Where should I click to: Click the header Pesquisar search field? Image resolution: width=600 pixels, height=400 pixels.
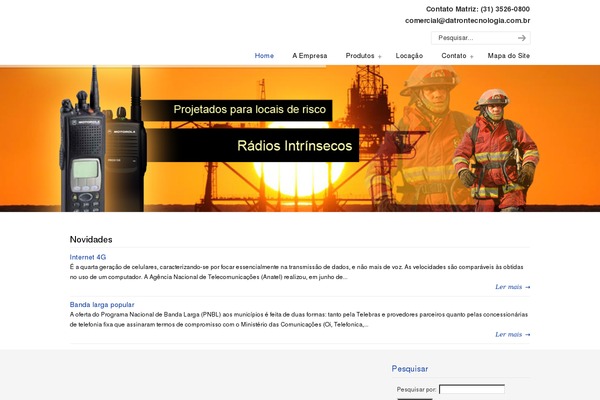pos(472,38)
